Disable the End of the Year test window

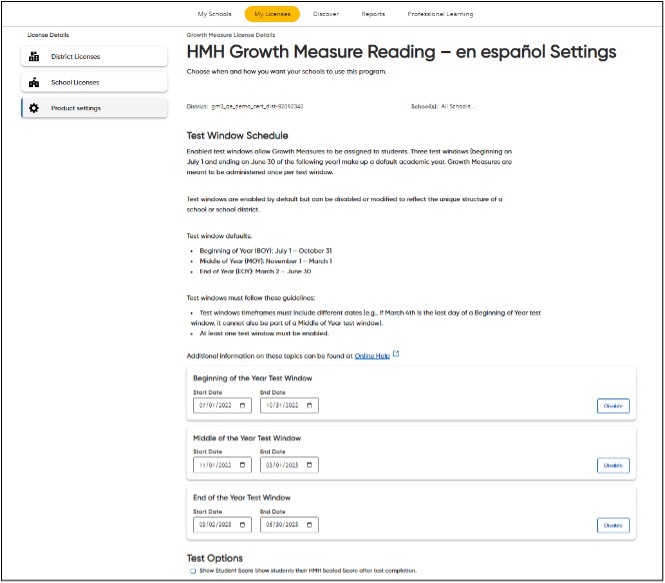(x=613, y=525)
